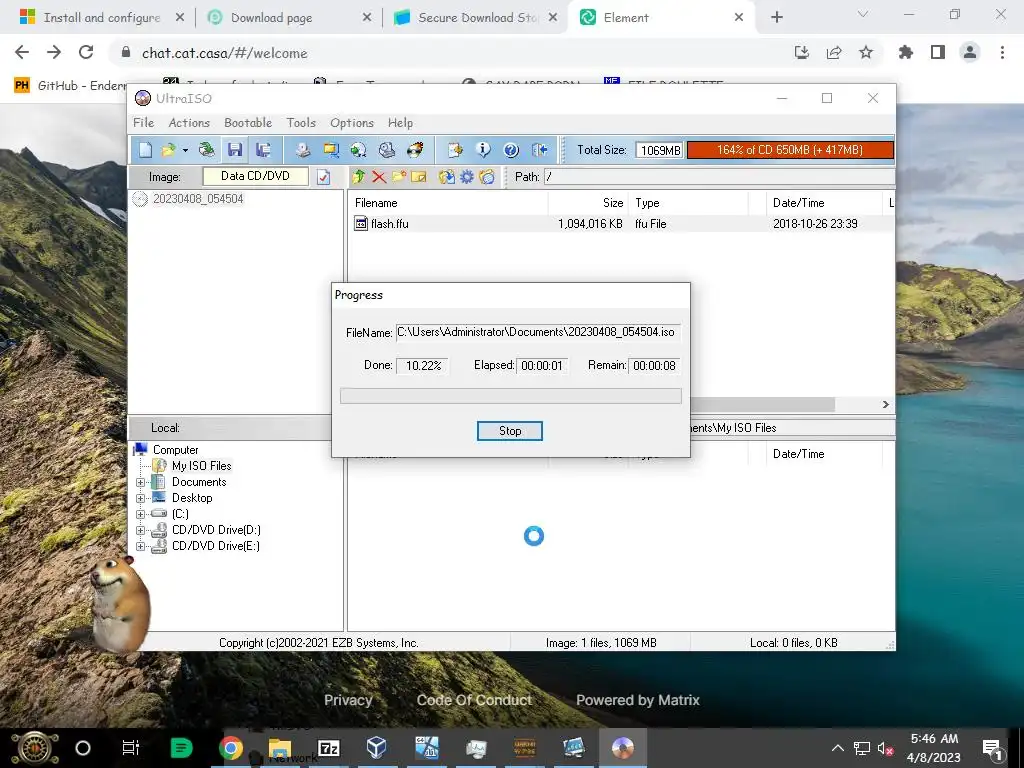
Task: Open the dropdown arrow beside Open icon
Action: [185, 151]
